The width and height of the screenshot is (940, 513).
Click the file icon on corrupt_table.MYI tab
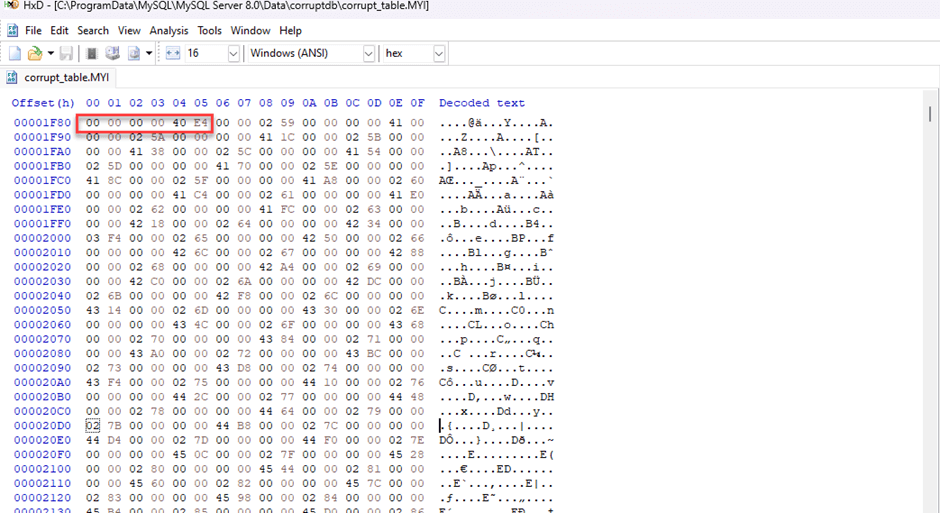[x=12, y=78]
